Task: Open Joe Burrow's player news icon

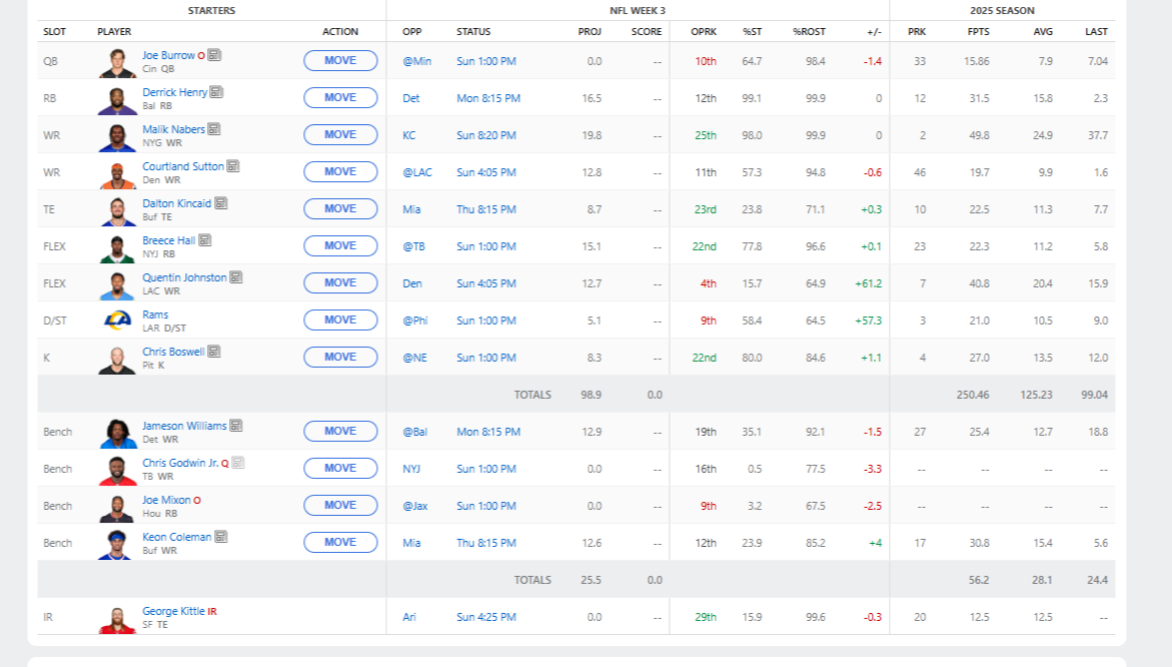Action: (x=215, y=55)
